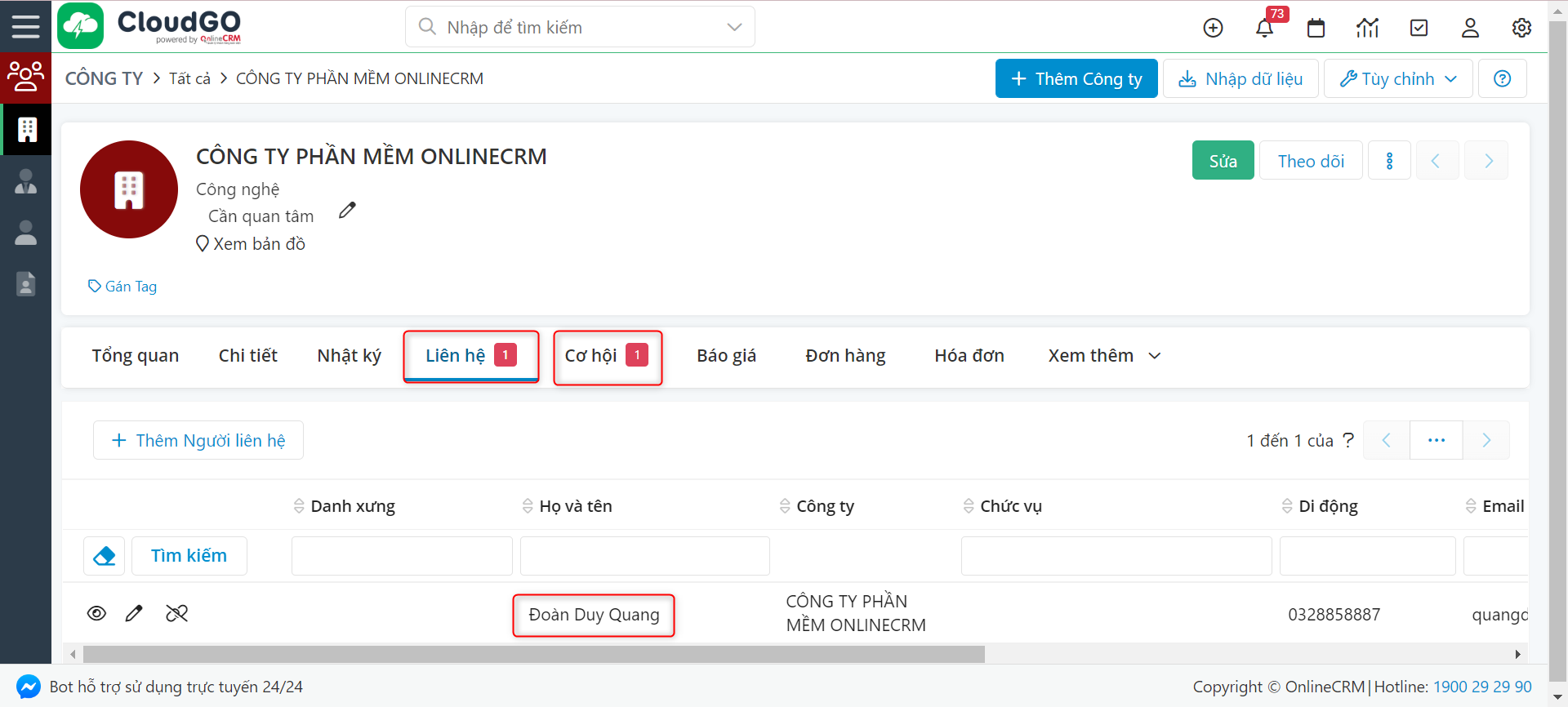
Task: Switch to the Tổng quan tab
Action: point(135,356)
